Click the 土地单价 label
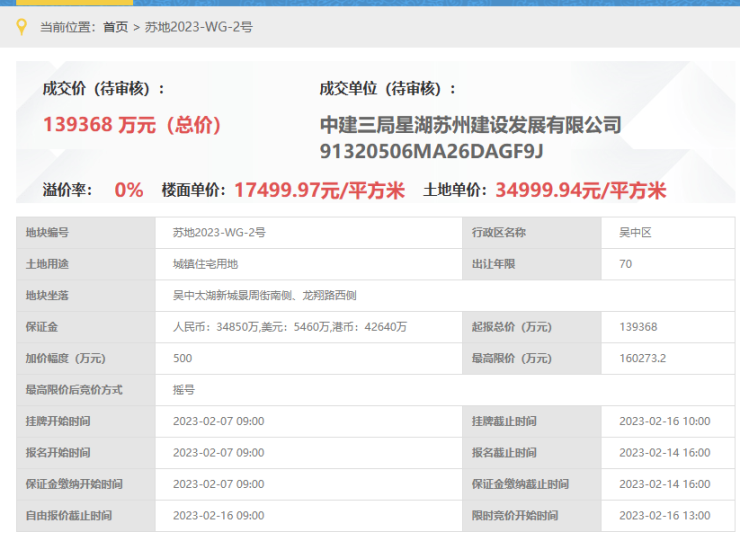The height and width of the screenshot is (541, 740). coord(455,190)
